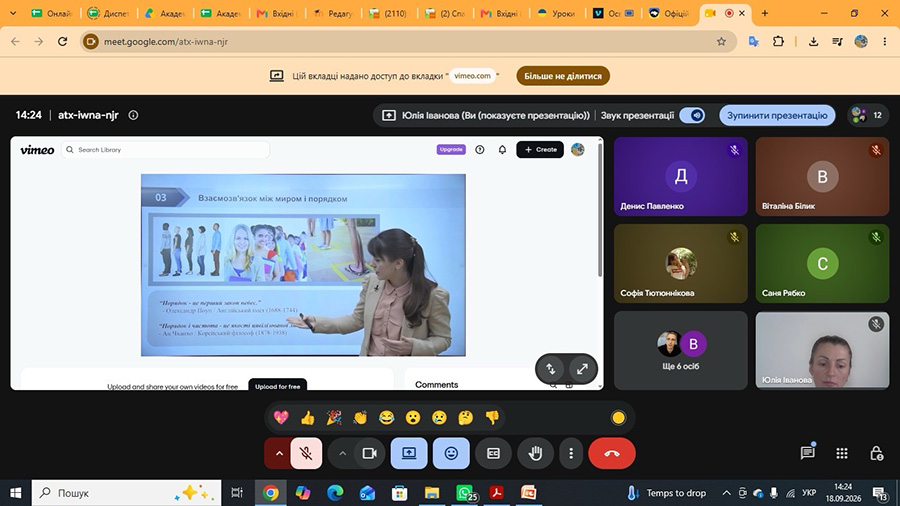This screenshot has width=900, height=506.
Task: Expand video settings arrow beside camera
Action: [x=343, y=453]
